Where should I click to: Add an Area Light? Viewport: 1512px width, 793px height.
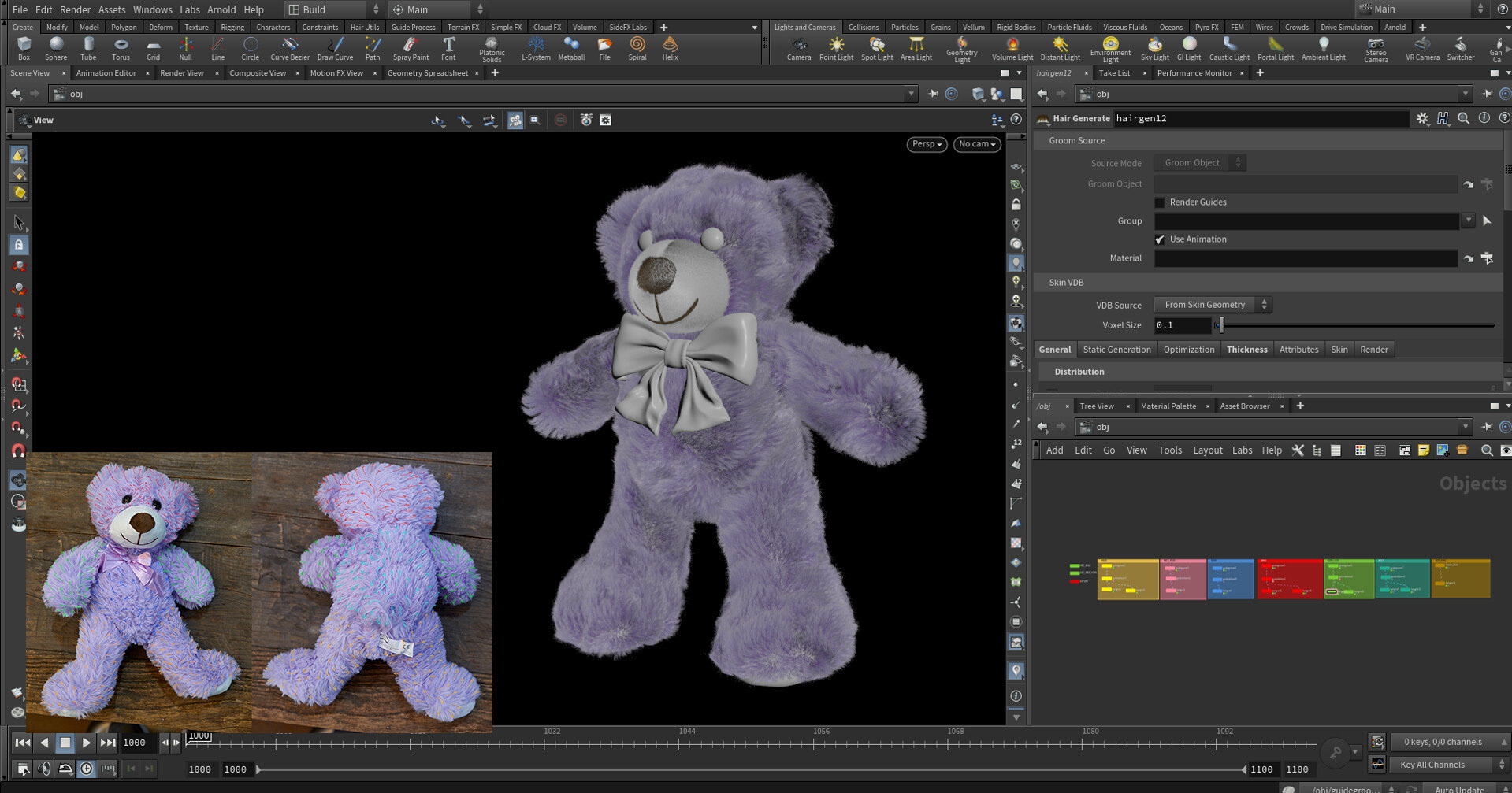click(x=916, y=49)
